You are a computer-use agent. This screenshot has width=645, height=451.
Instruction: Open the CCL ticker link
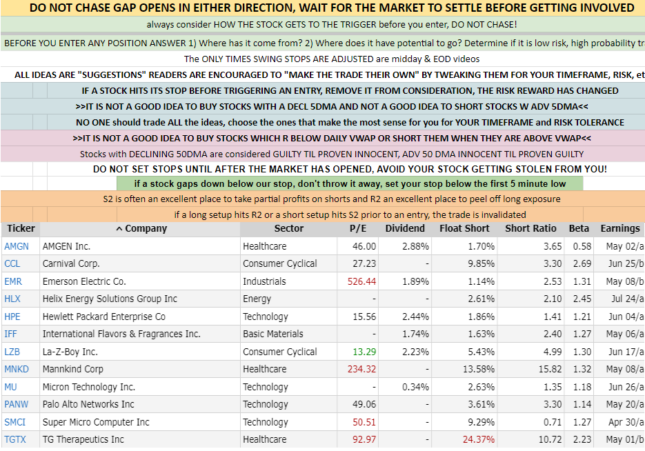click(x=12, y=263)
